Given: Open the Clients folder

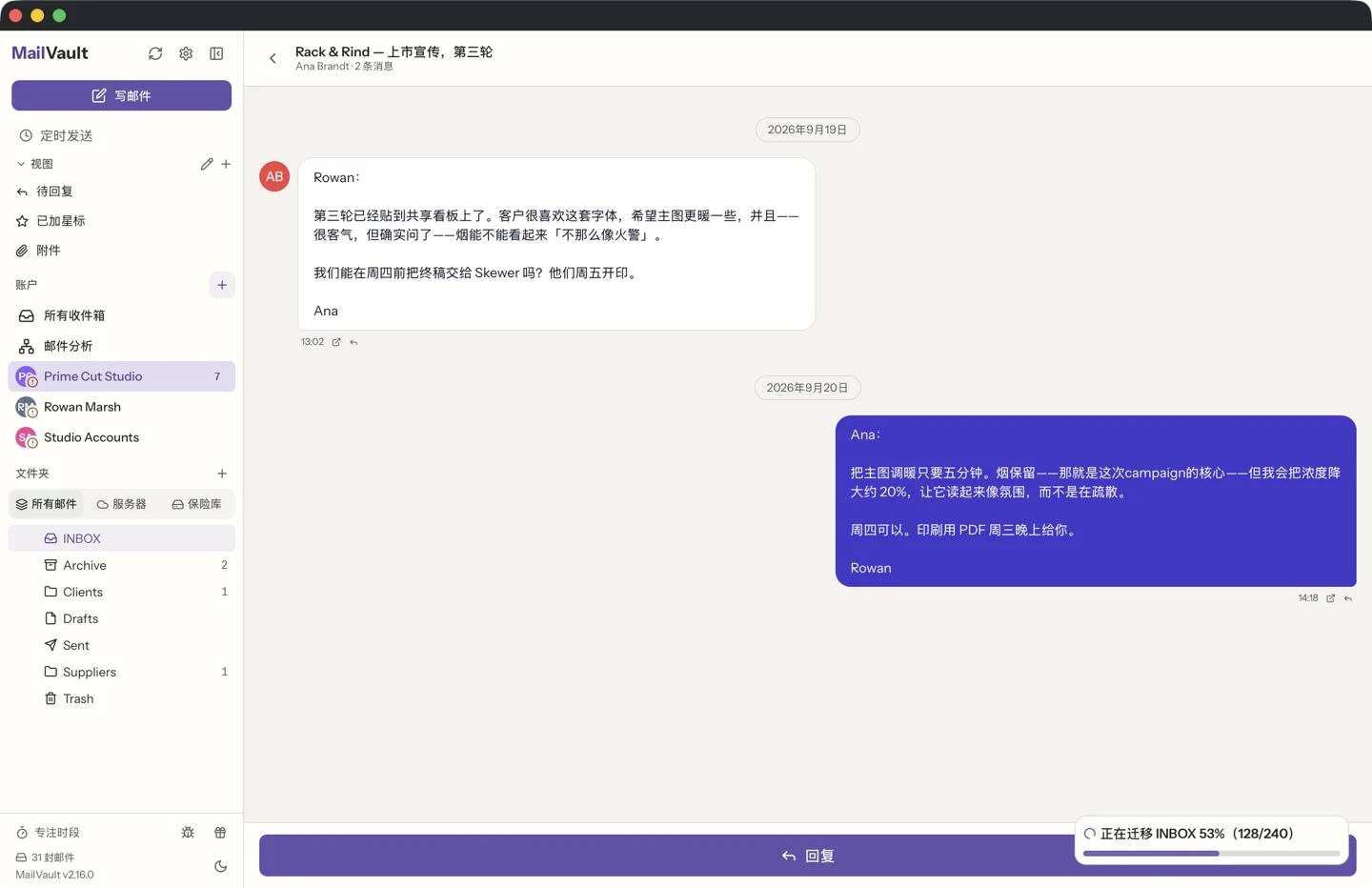Looking at the screenshot, I should (122, 592).
